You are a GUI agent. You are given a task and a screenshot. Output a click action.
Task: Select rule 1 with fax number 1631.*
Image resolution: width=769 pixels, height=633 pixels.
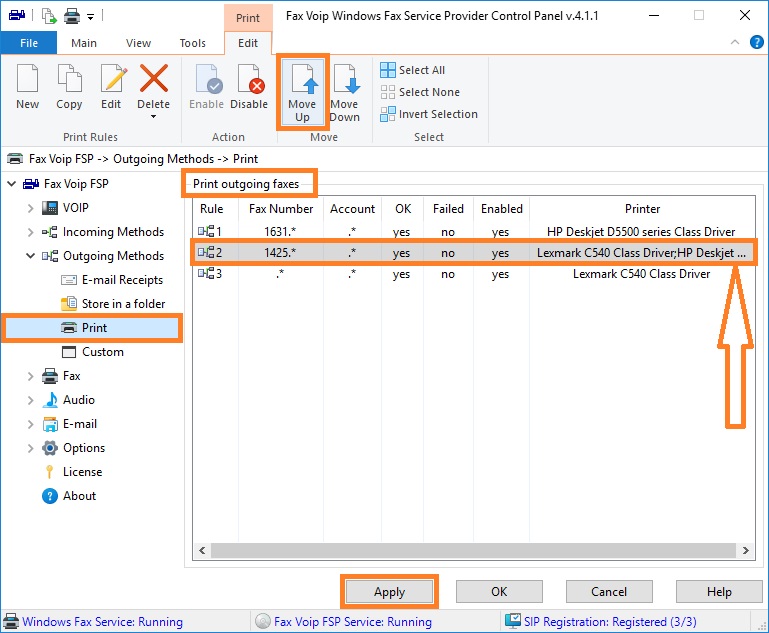[473, 231]
